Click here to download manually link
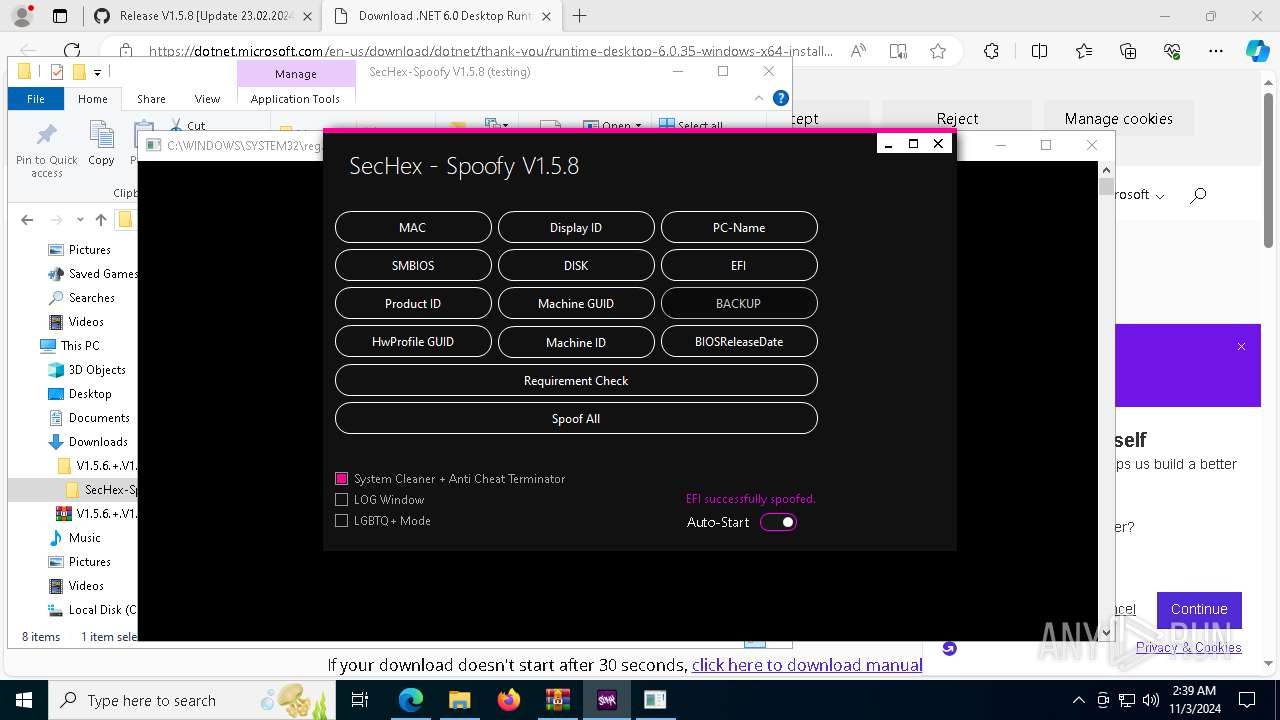The width and height of the screenshot is (1280, 720). coord(807,665)
